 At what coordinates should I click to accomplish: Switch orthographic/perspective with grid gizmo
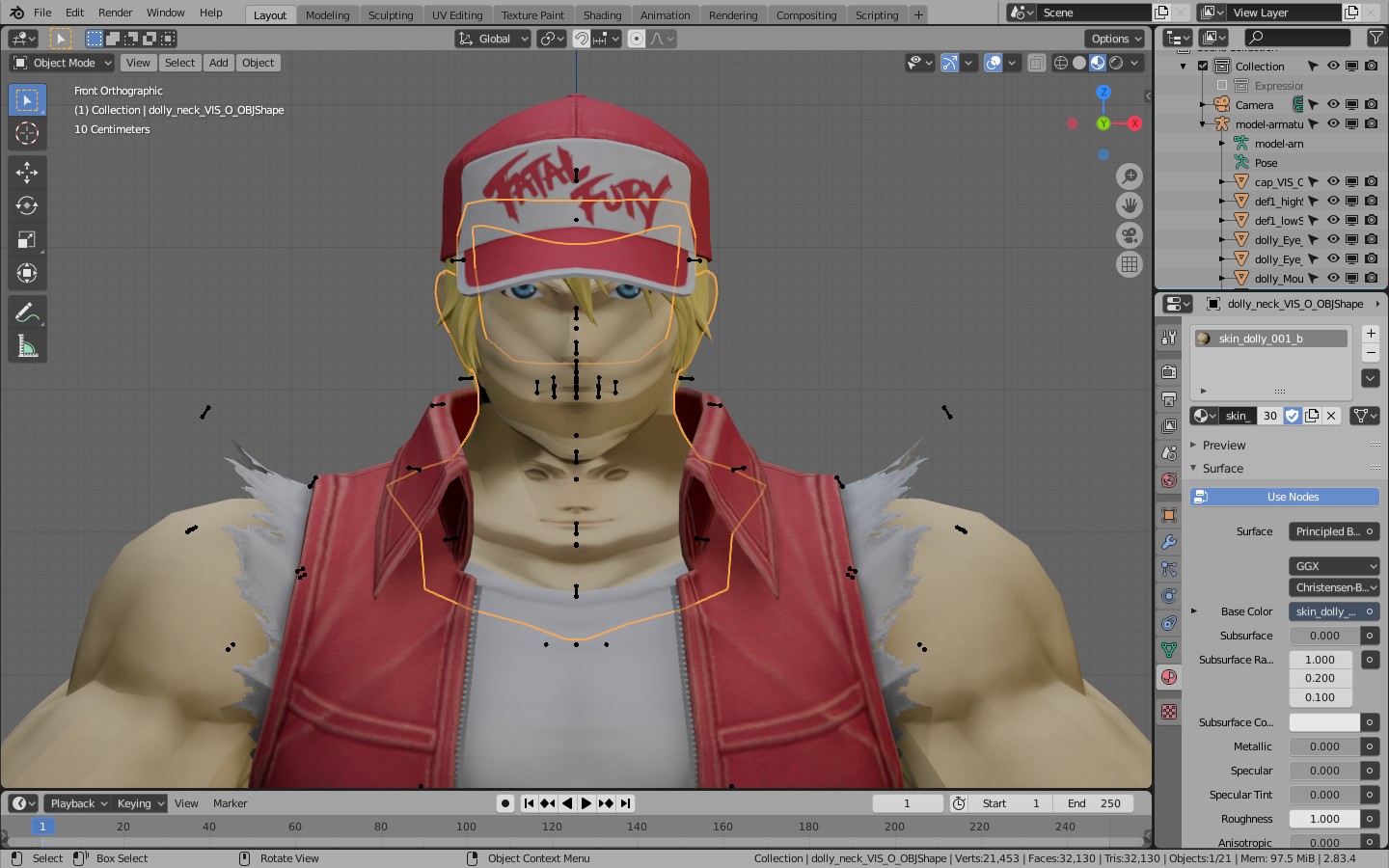1130,264
